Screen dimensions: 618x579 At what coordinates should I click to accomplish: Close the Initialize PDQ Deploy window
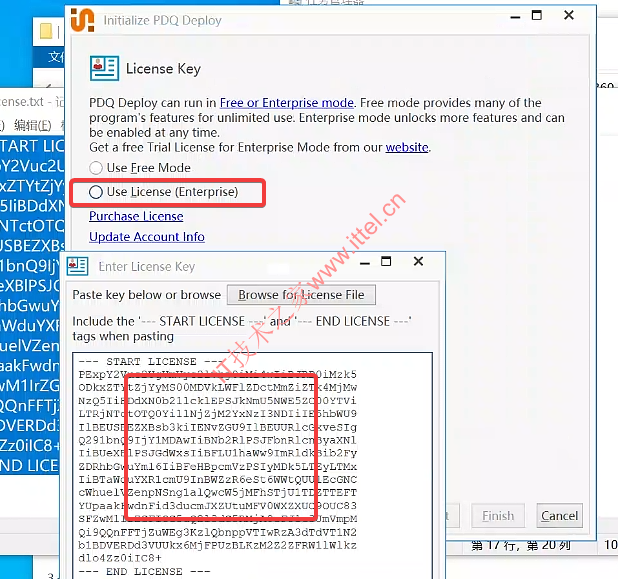[569, 15]
